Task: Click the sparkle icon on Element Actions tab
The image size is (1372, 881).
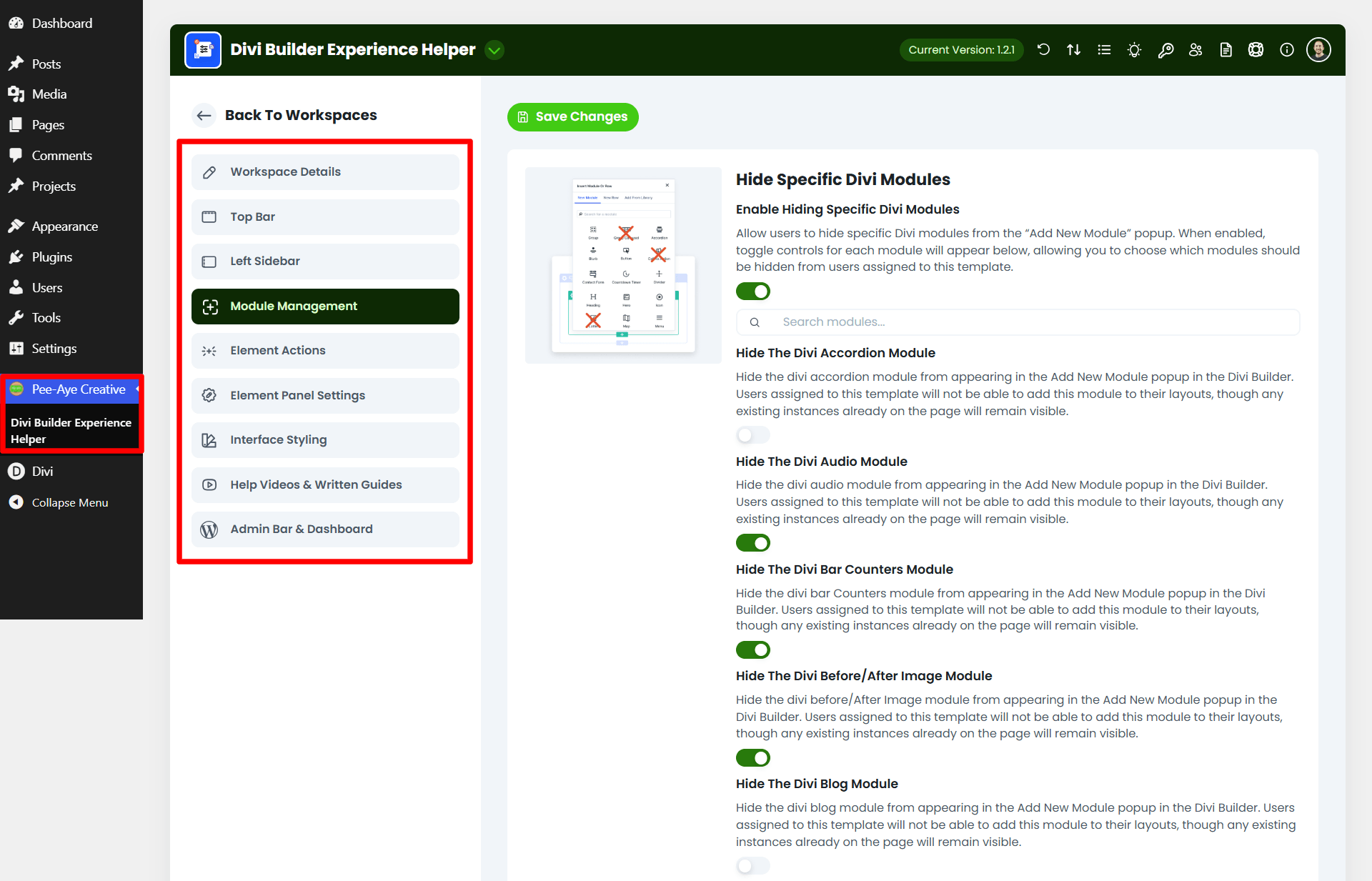Action: [209, 351]
